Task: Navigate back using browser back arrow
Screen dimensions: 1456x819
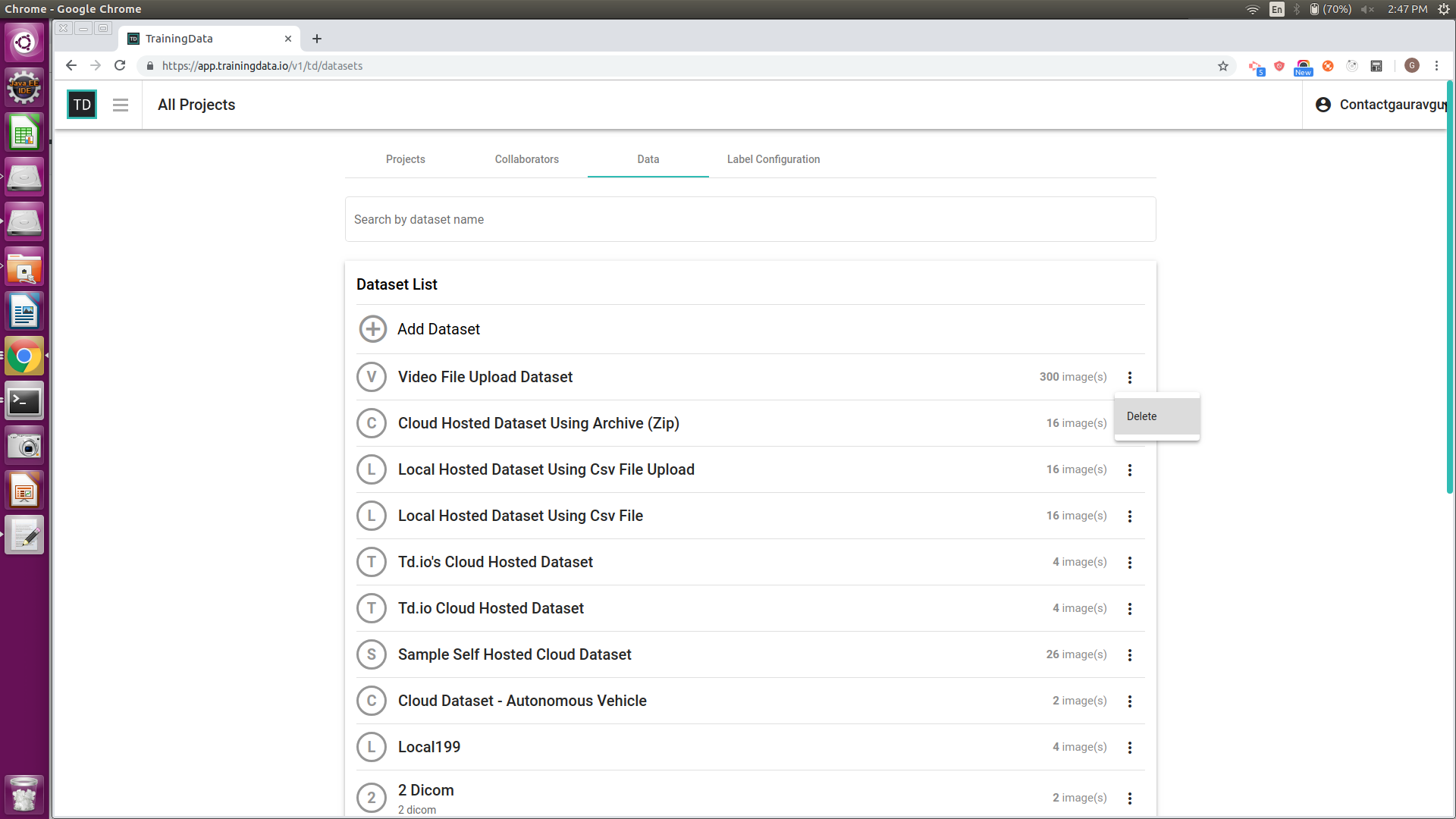Action: 71,65
